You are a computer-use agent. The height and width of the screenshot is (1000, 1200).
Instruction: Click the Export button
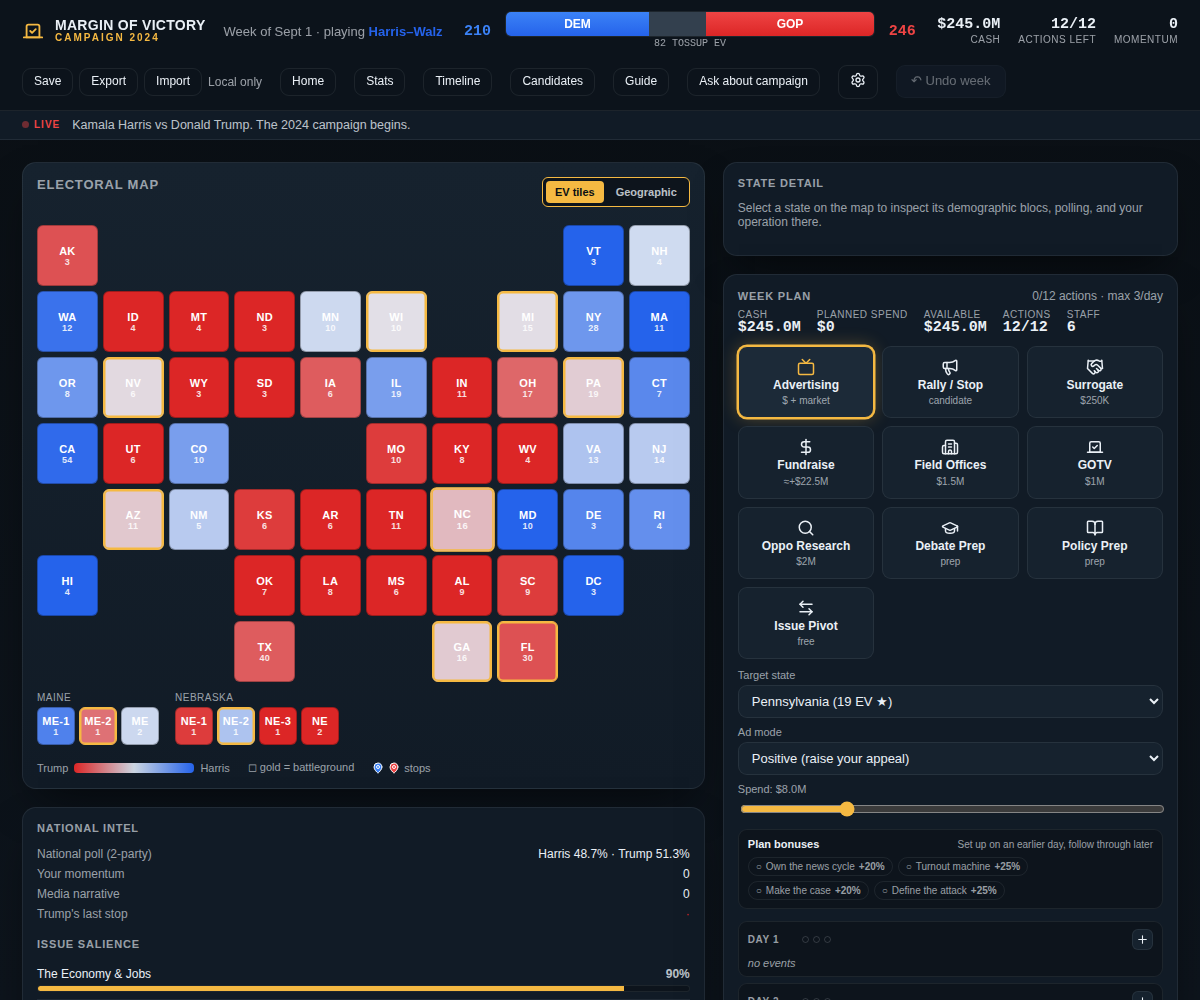(x=108, y=82)
